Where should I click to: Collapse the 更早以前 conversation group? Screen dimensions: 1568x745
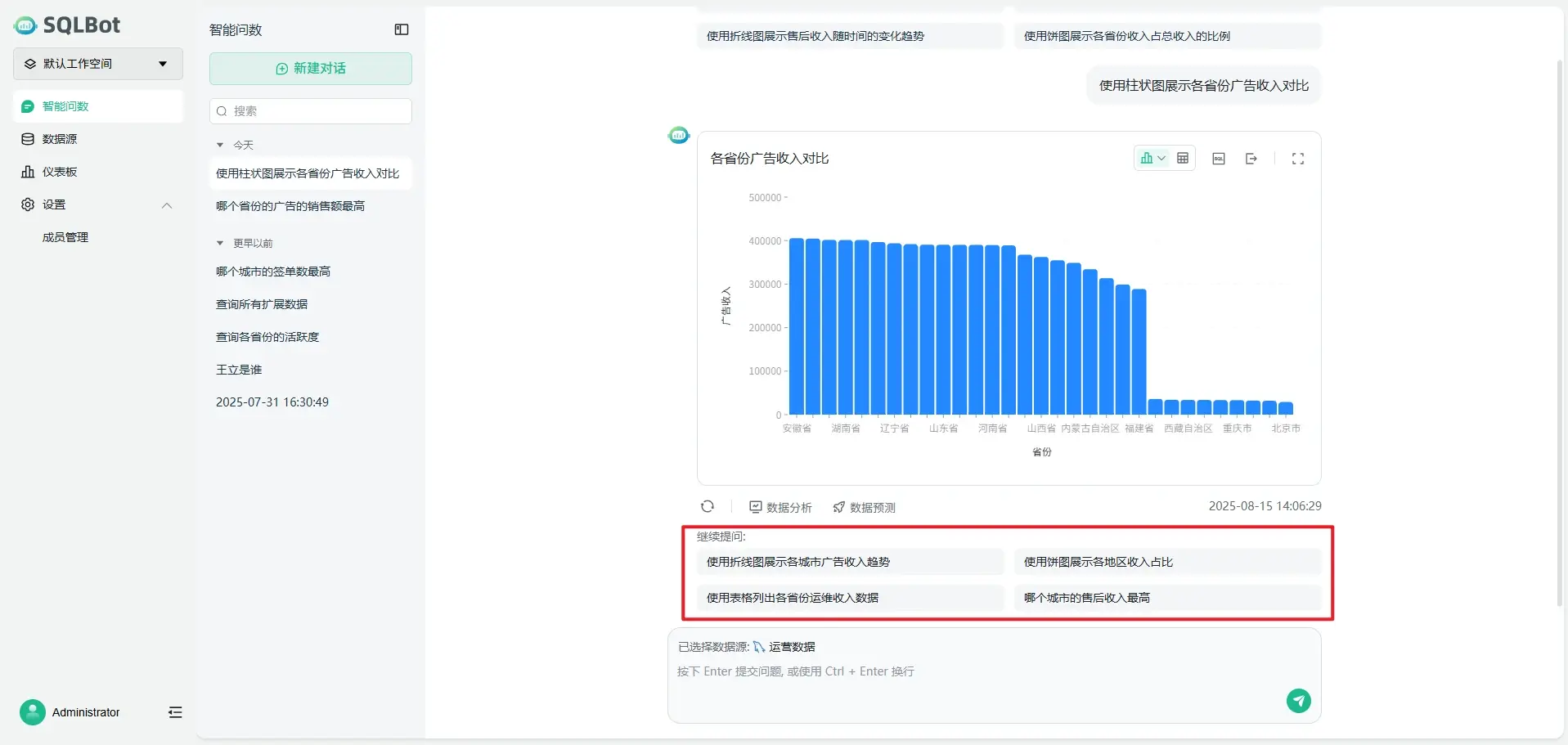click(x=220, y=243)
